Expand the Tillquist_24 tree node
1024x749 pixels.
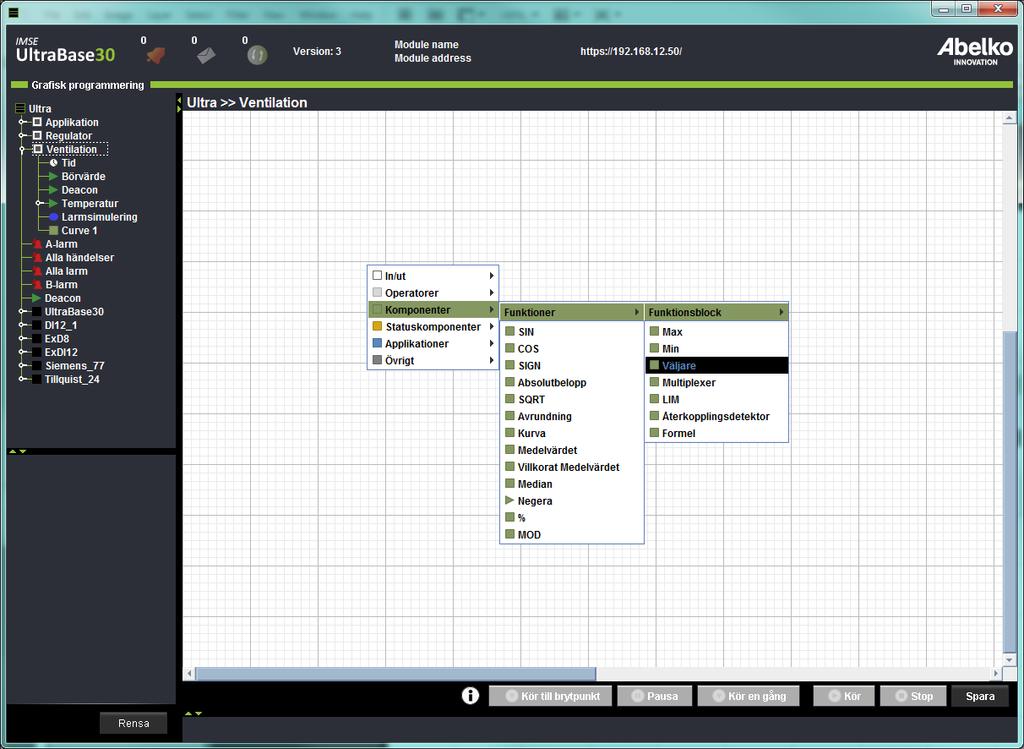[22, 379]
